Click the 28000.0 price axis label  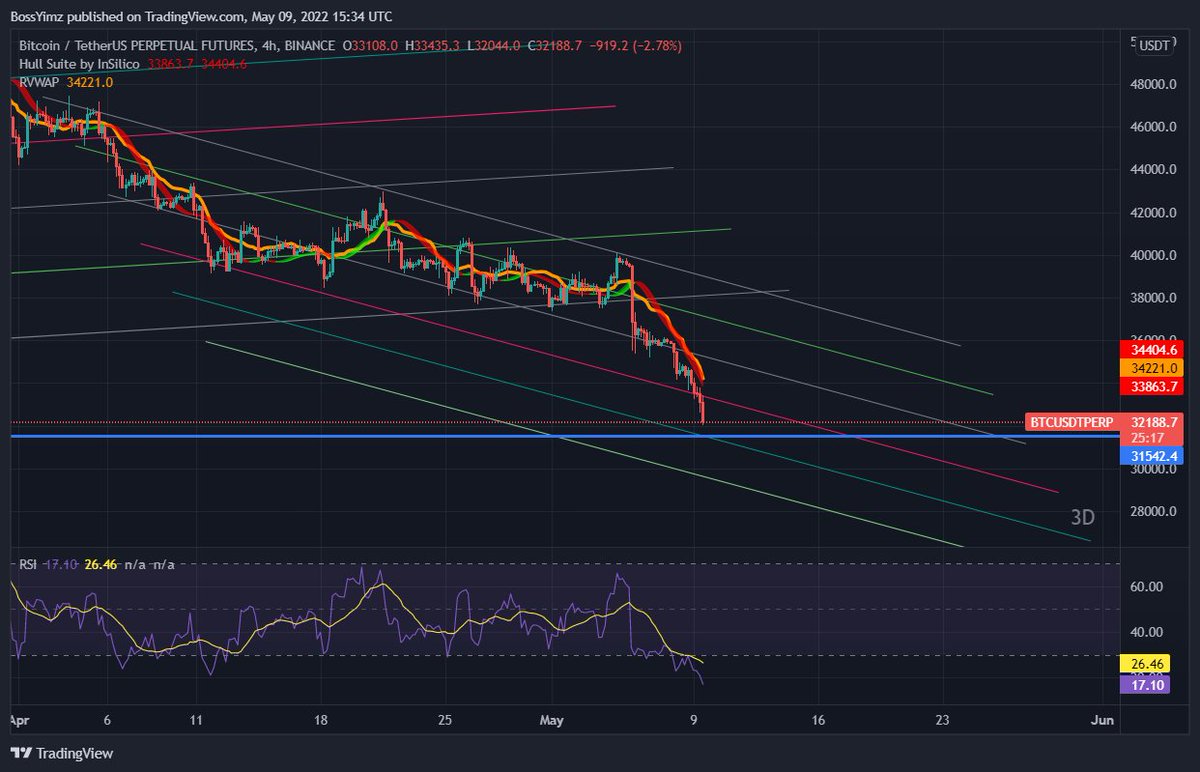coord(1151,512)
